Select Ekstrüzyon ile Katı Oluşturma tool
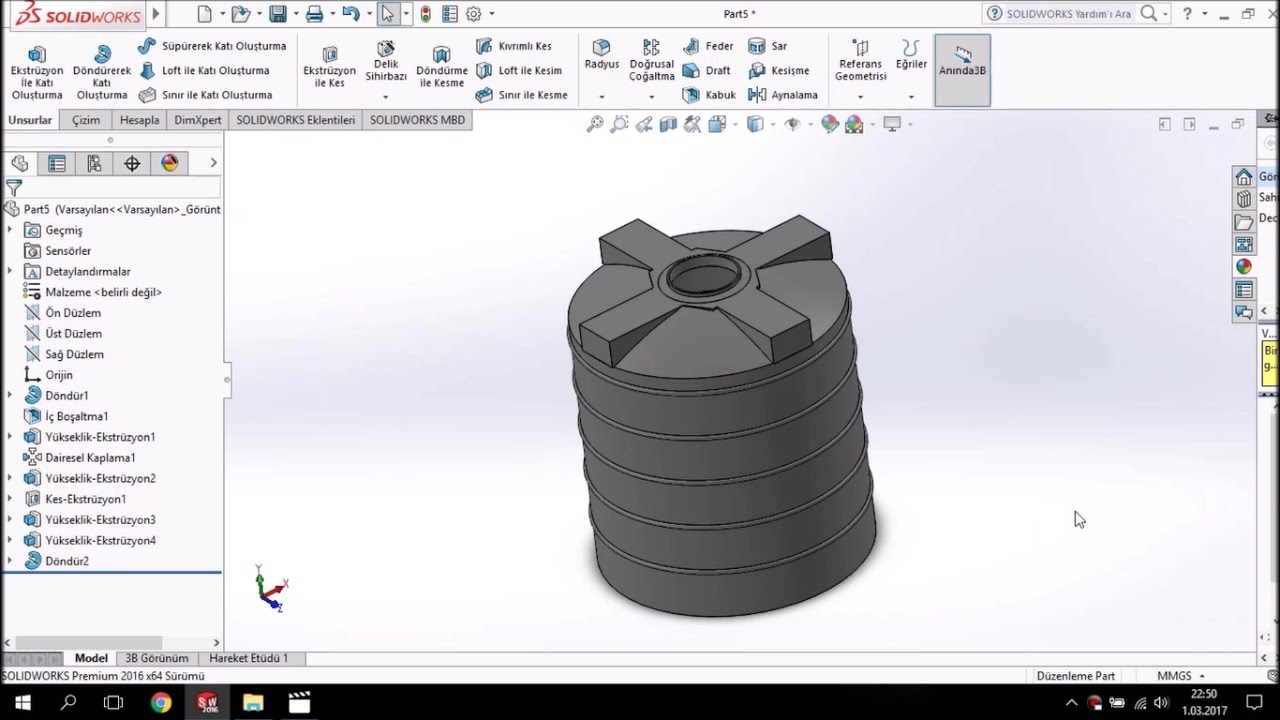This screenshot has height=720, width=1280. click(37, 73)
